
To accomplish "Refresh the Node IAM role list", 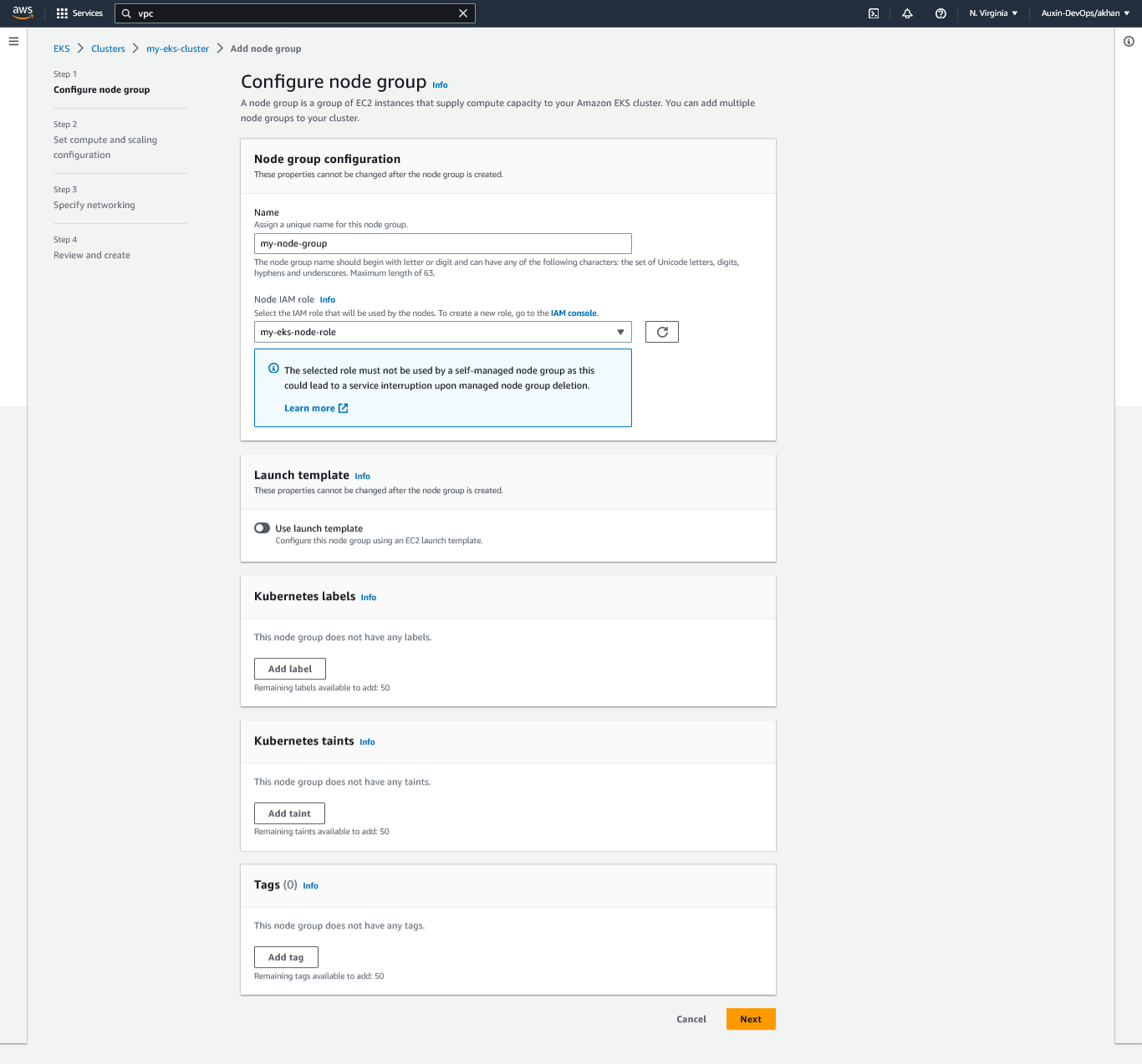I will click(661, 332).
